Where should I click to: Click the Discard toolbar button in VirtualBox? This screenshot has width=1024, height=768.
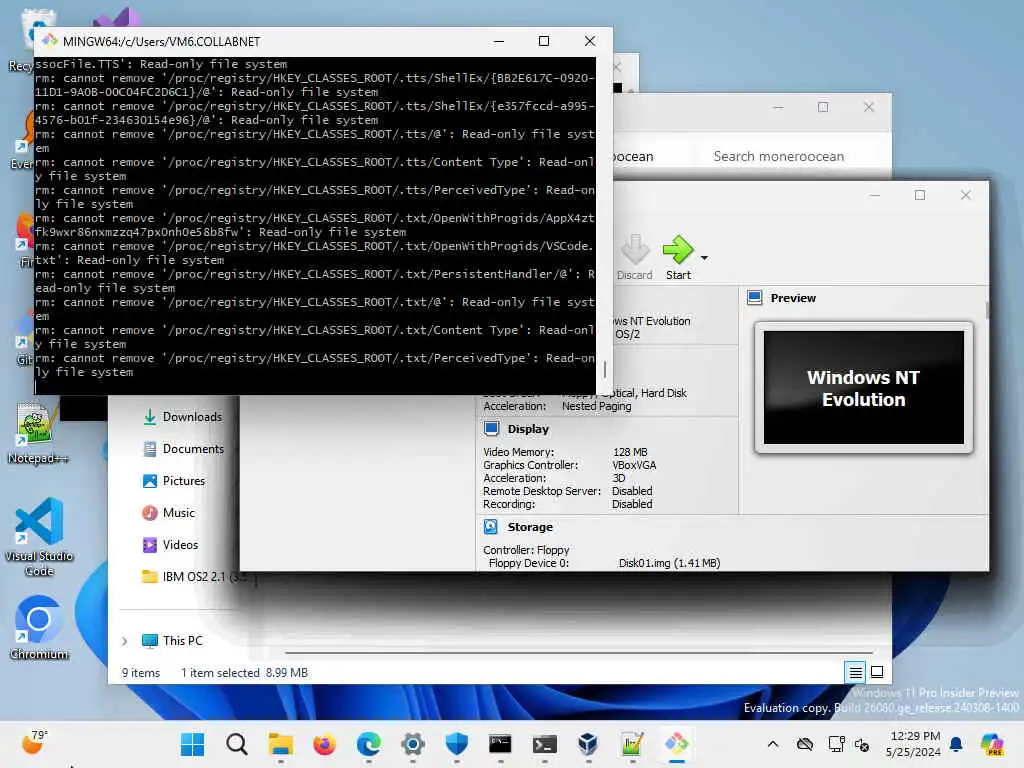click(x=634, y=257)
